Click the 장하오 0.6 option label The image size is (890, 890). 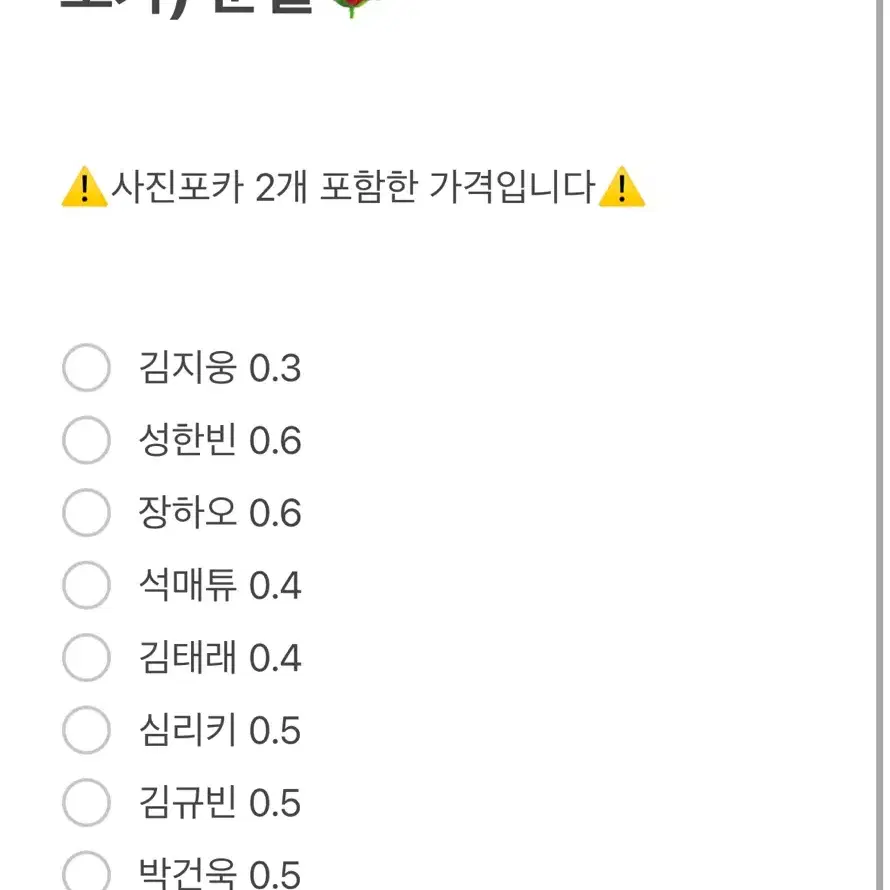coord(220,513)
